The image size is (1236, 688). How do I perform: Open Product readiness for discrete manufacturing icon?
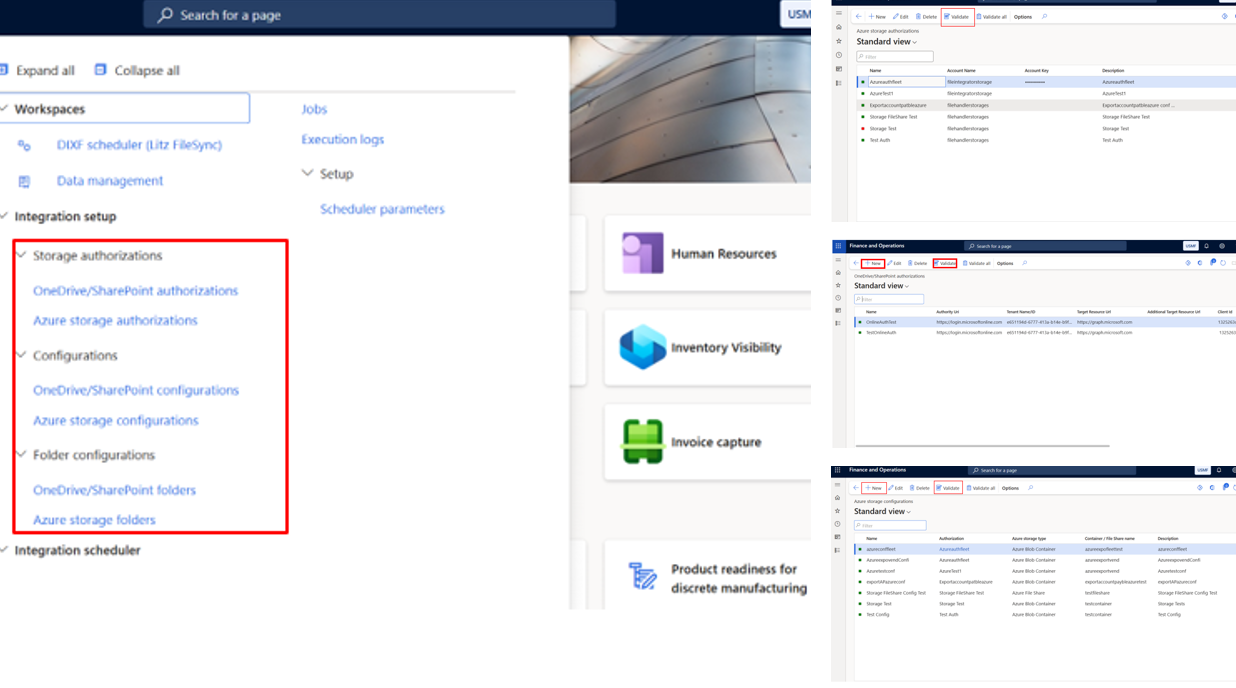(x=642, y=577)
